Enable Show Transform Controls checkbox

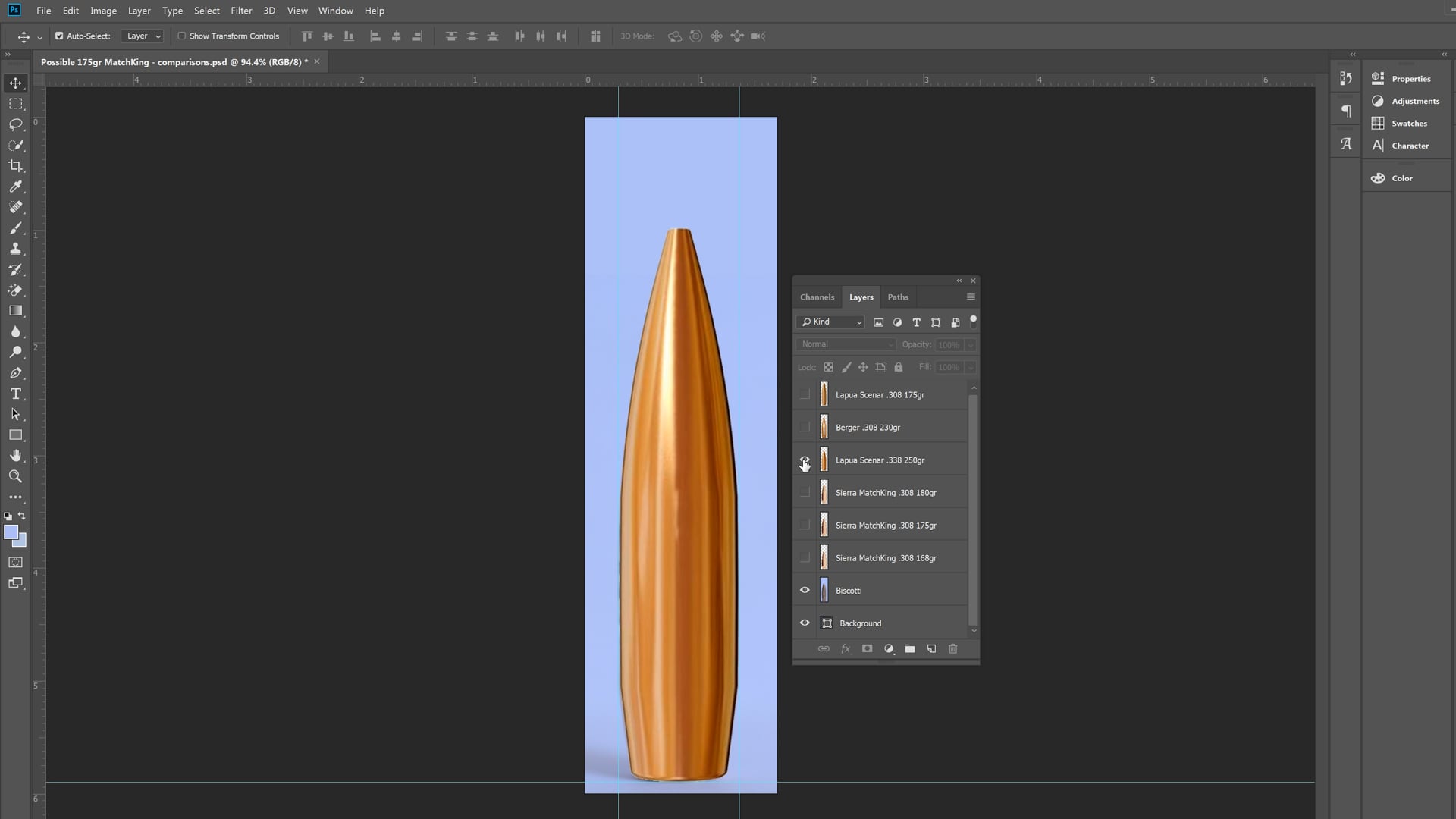(x=182, y=36)
